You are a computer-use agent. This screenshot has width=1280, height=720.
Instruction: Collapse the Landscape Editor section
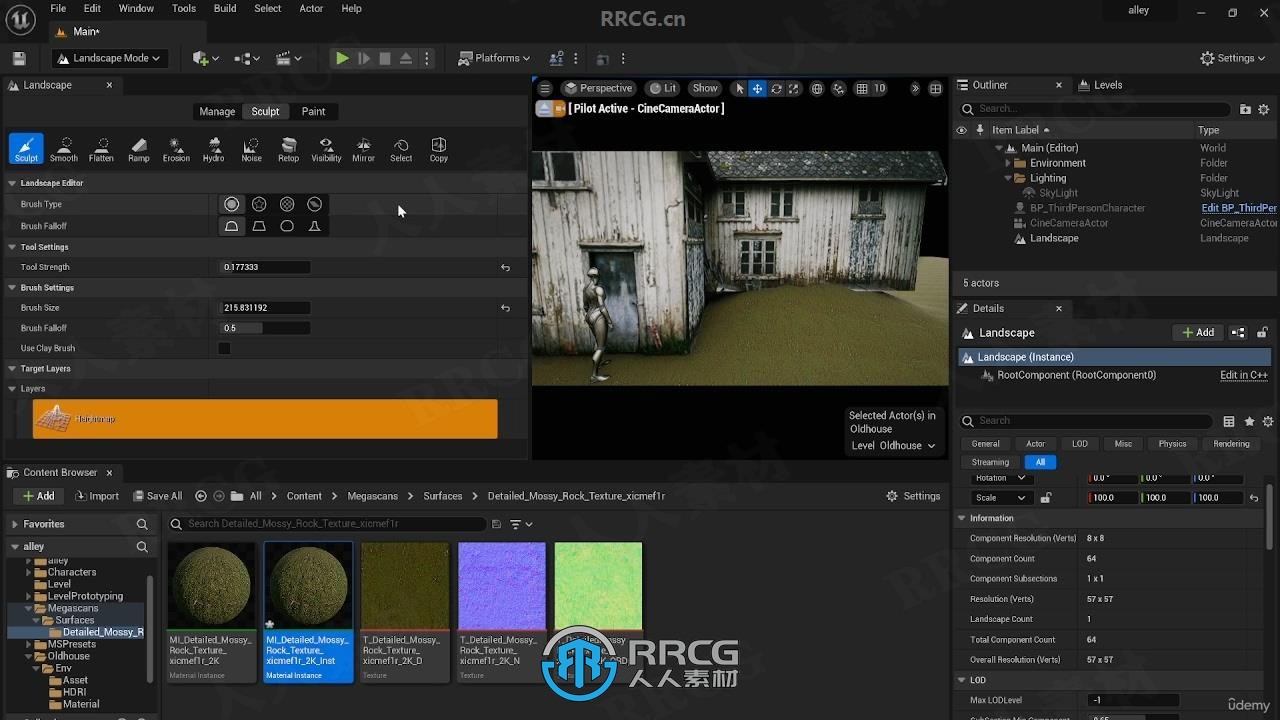pyautogui.click(x=13, y=183)
